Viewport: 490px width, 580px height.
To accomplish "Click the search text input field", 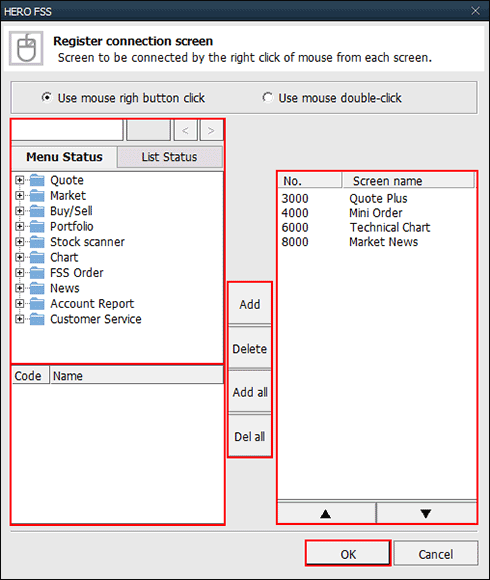I will (67, 130).
